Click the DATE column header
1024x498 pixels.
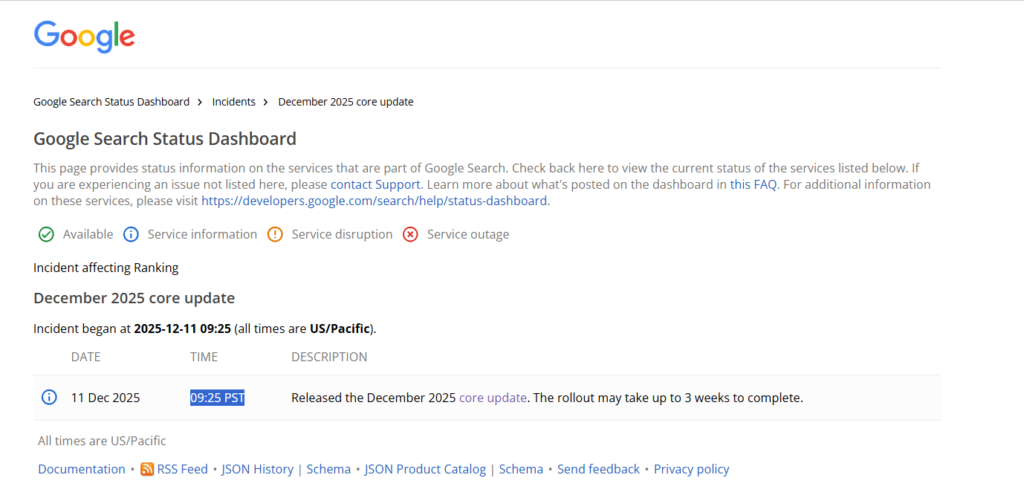86,357
